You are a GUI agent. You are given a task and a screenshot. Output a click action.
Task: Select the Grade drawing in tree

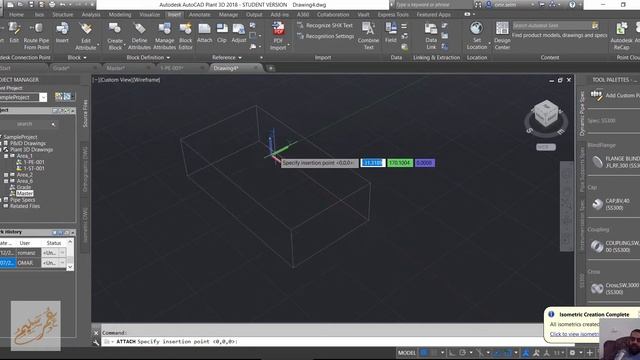click(x=24, y=187)
